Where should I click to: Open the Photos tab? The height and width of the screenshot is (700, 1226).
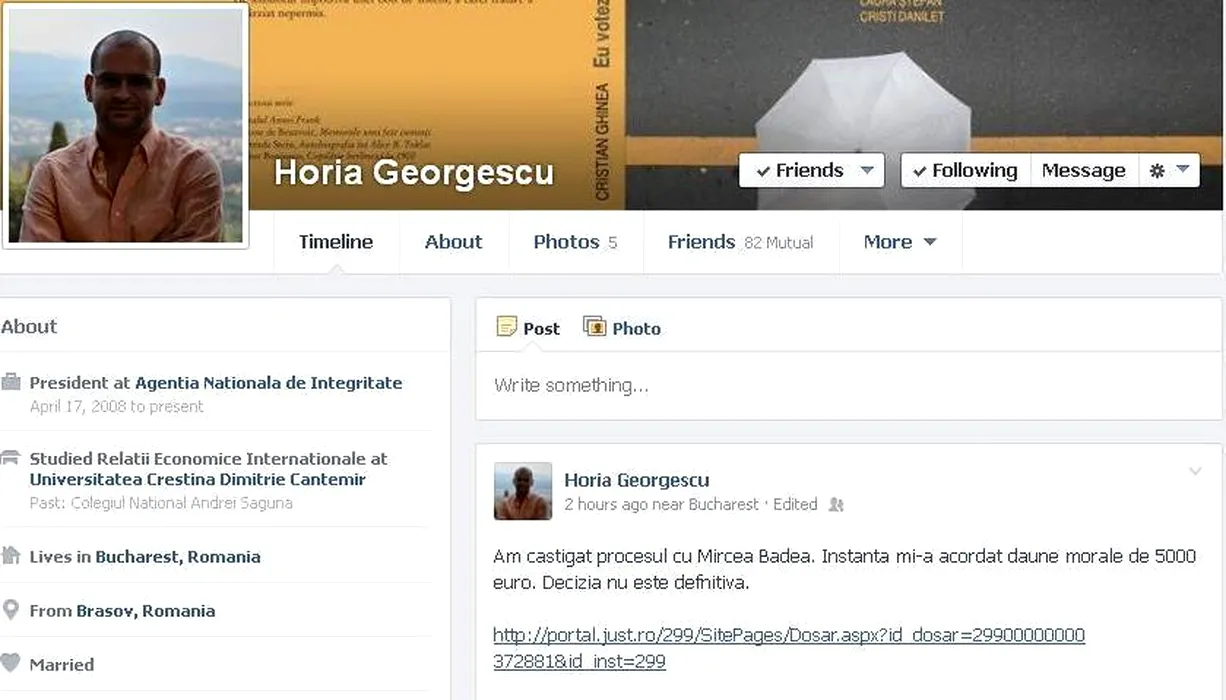[574, 242]
